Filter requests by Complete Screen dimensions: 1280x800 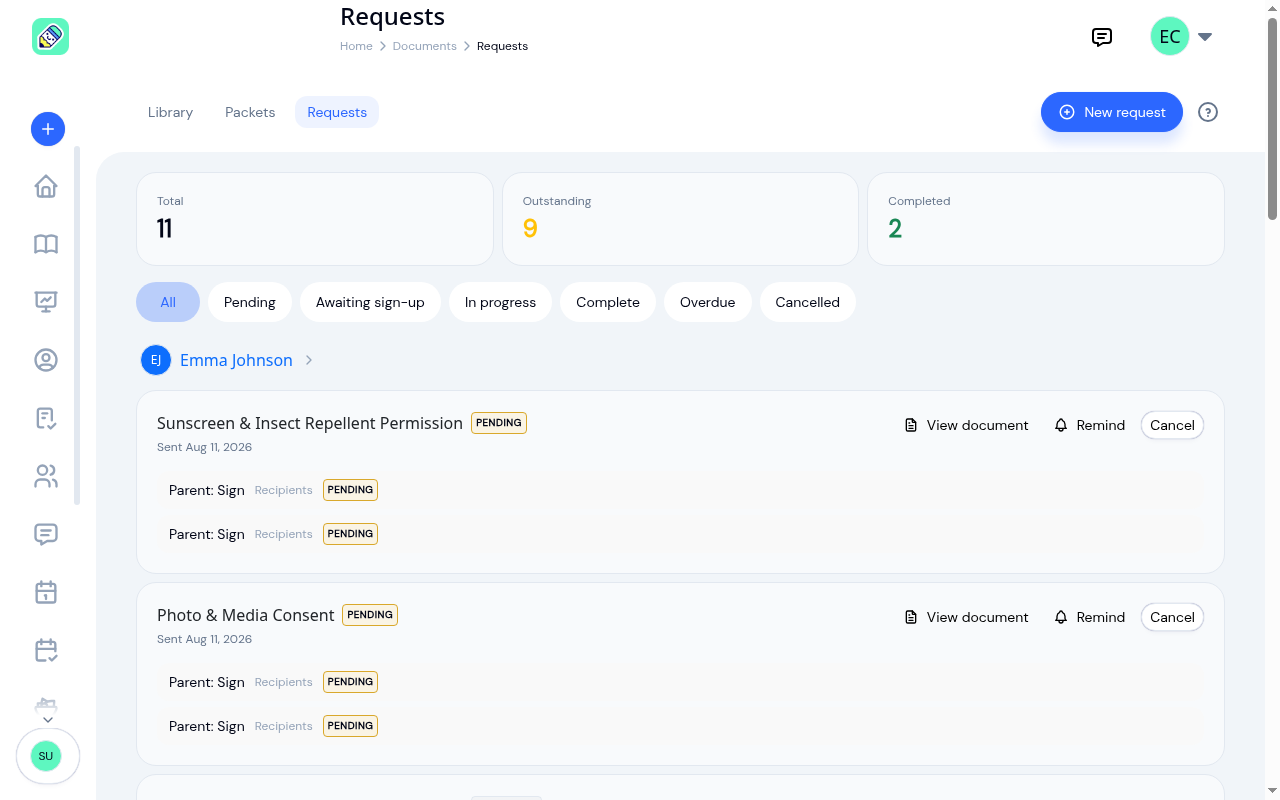[x=608, y=302]
